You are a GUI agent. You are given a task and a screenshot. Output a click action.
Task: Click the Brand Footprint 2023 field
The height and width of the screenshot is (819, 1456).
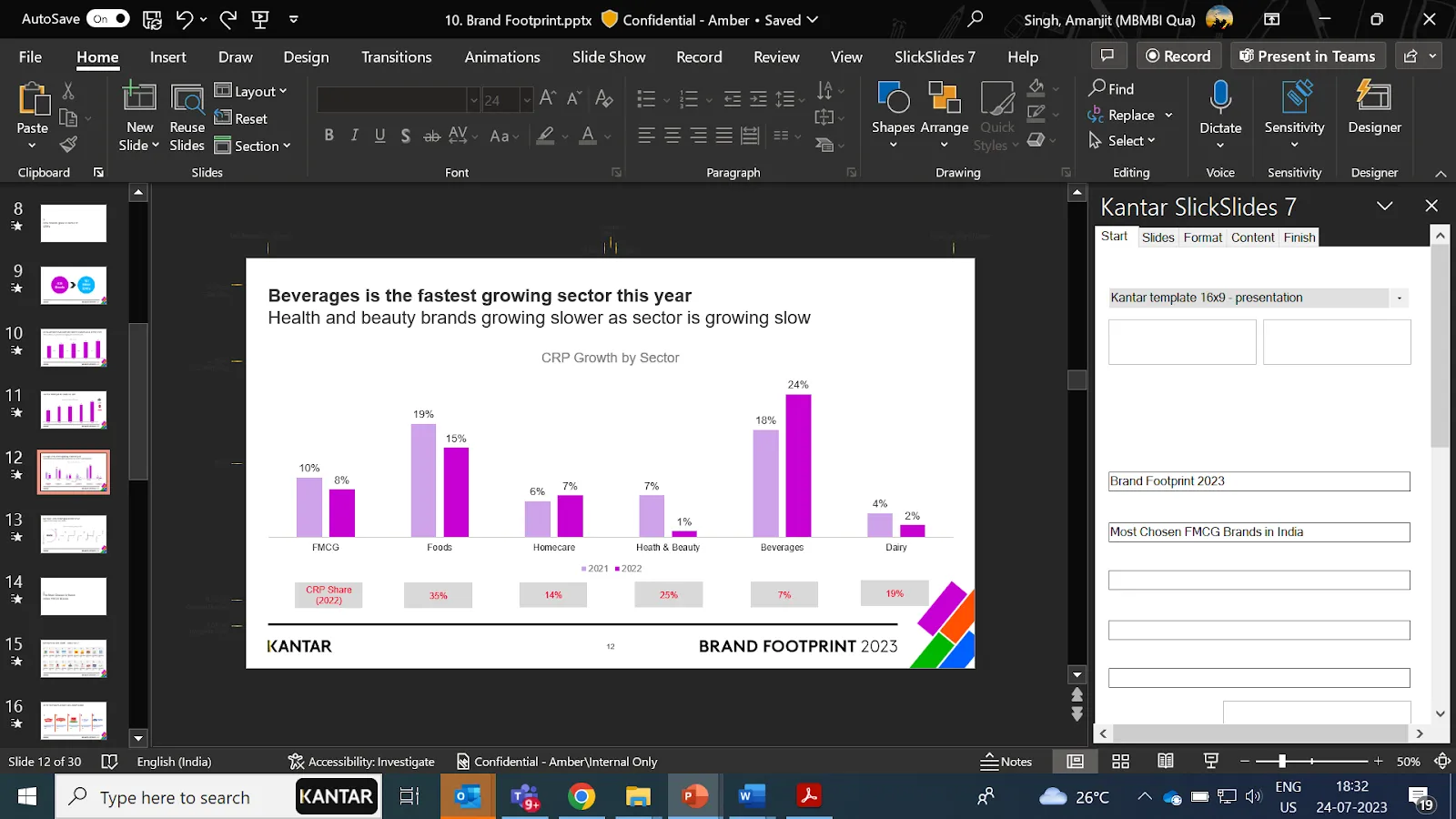tap(1259, 481)
